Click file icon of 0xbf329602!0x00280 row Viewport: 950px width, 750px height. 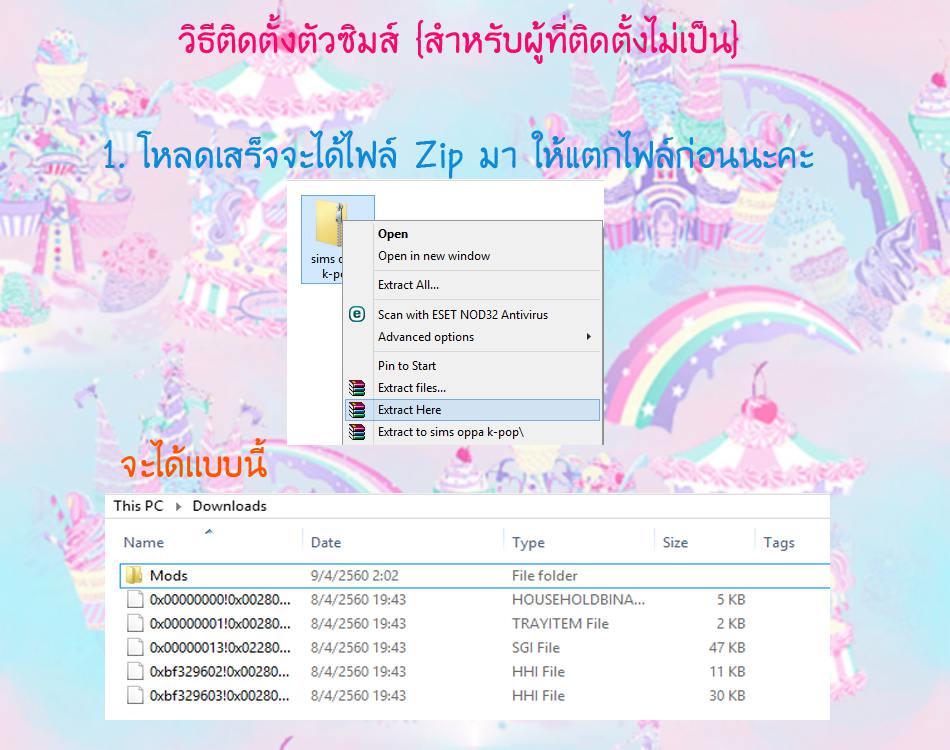[135, 671]
